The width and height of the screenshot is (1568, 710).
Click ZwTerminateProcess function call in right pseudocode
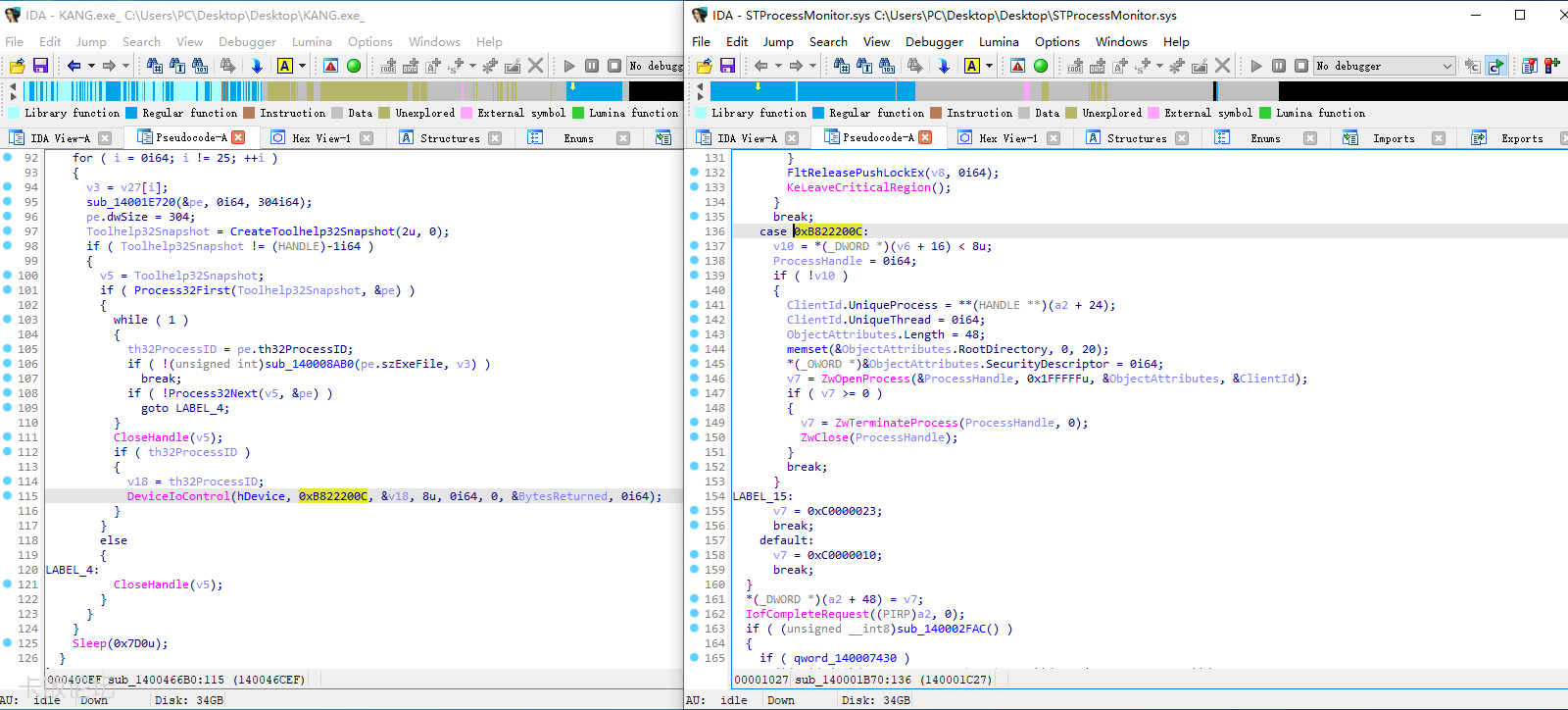(896, 423)
